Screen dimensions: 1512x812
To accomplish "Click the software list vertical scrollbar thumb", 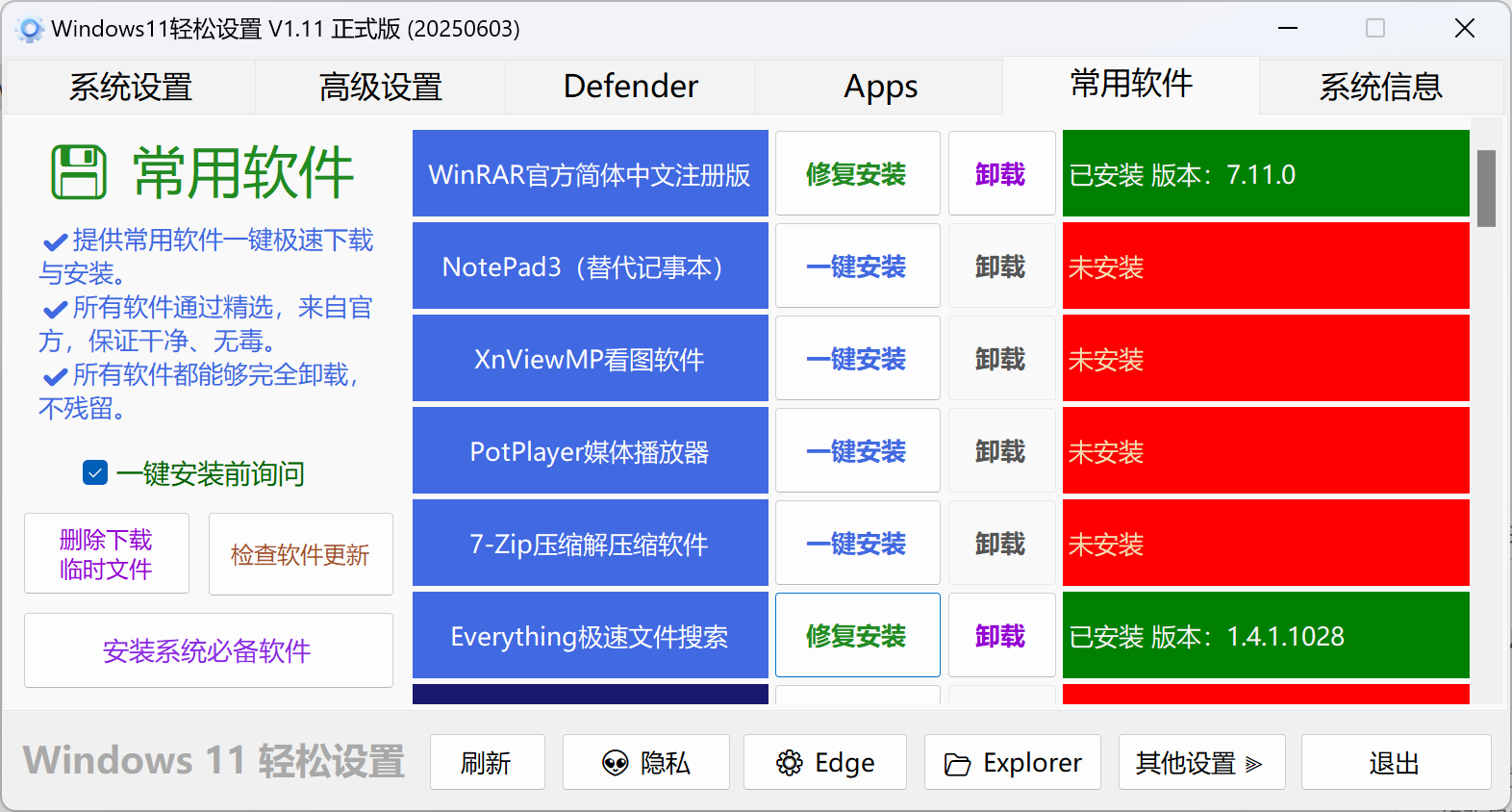I will pos(1487,188).
